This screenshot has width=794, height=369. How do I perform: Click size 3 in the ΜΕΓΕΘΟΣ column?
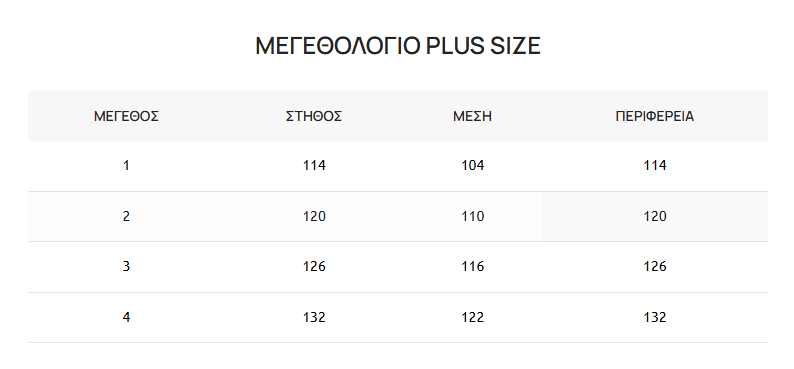click(x=126, y=266)
